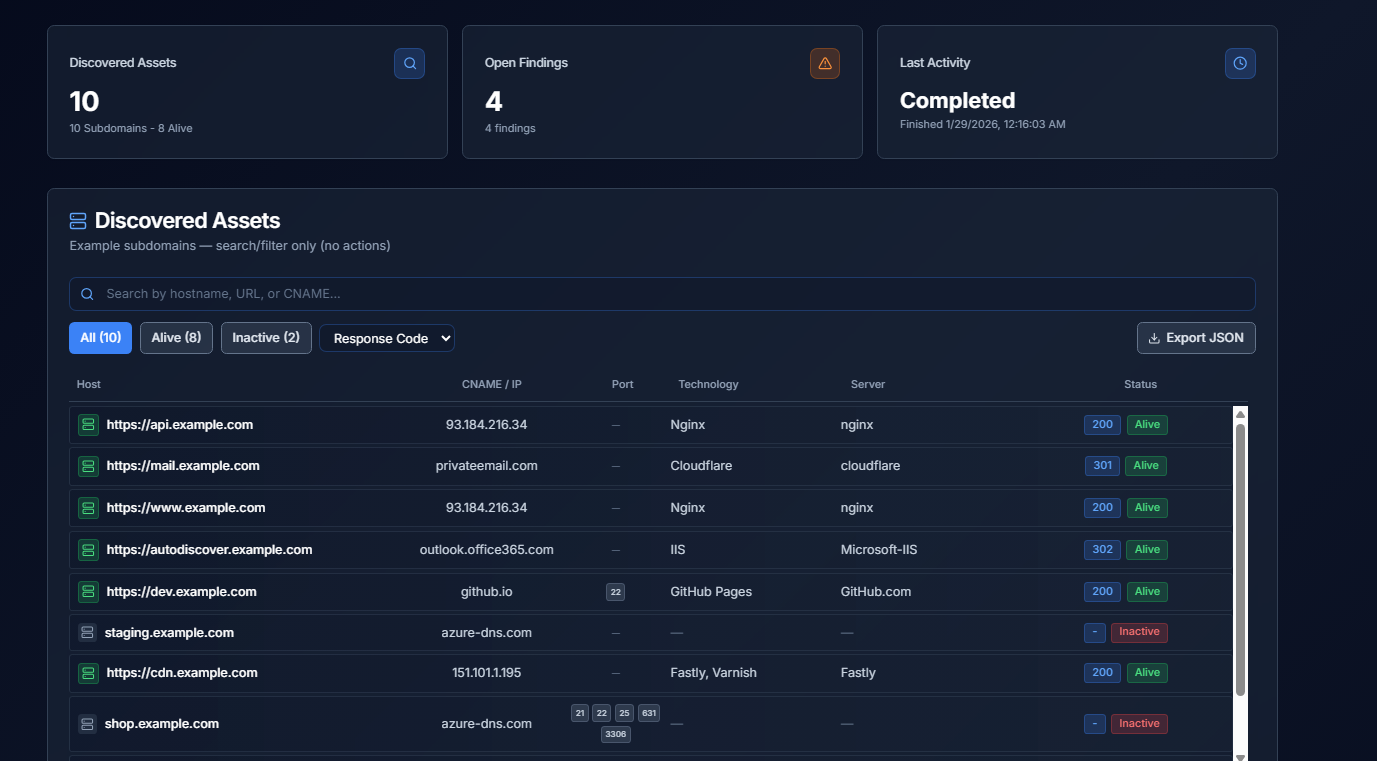Click the server icon next to dev.example.com
The width and height of the screenshot is (1377, 761).
(88, 591)
